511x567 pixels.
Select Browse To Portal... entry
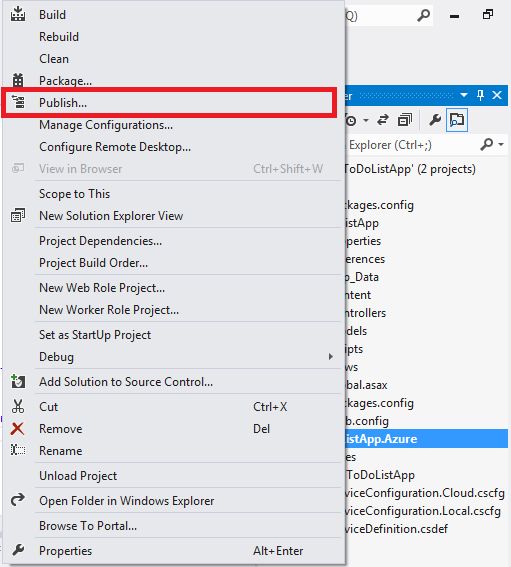[88, 526]
